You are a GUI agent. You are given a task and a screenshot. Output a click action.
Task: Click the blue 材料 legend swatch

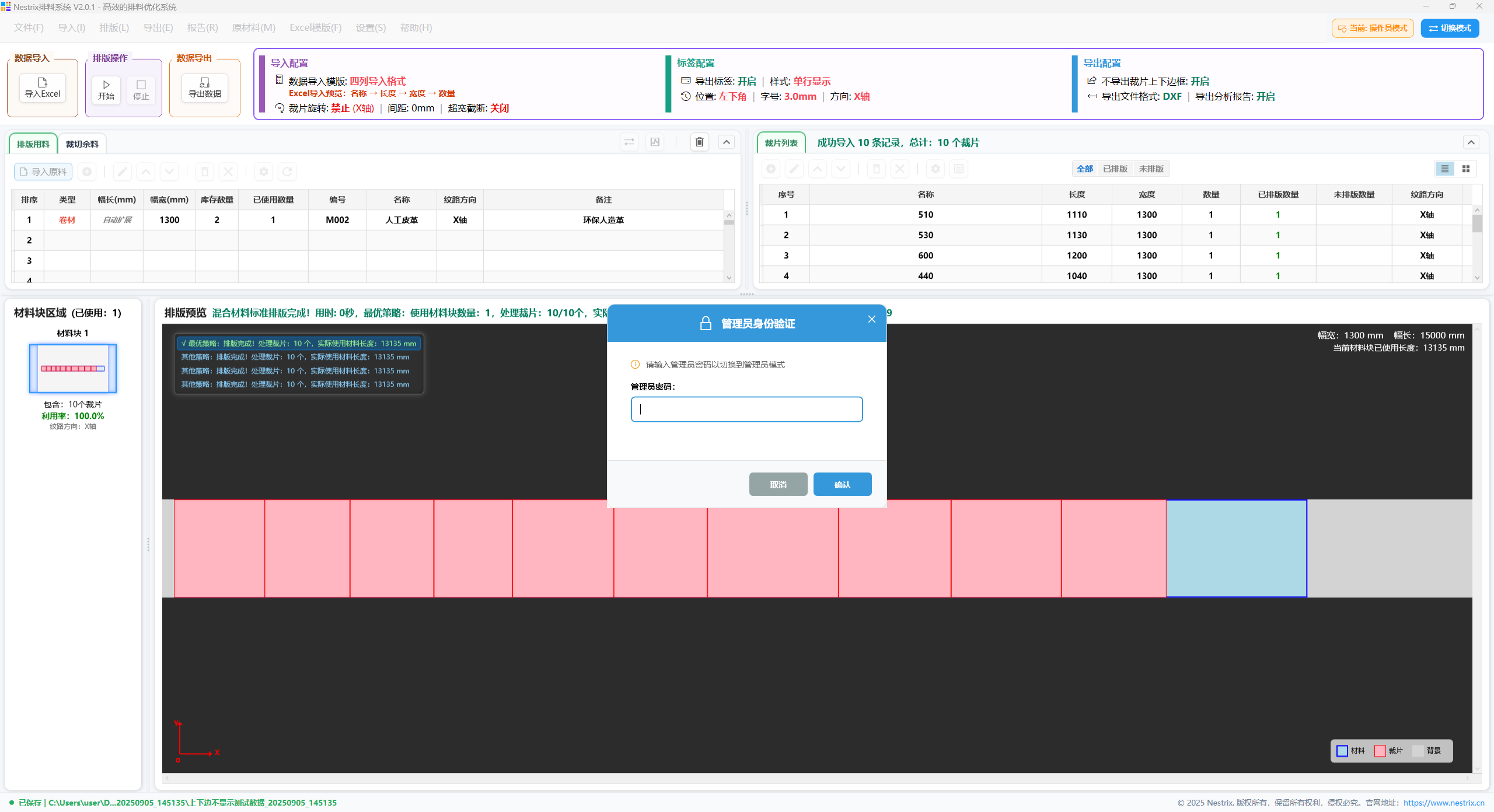1342,751
